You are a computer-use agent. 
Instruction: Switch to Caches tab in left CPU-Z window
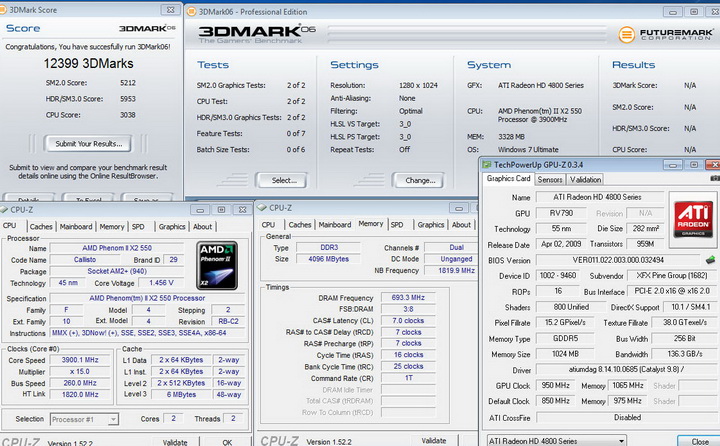pyautogui.click(x=41, y=226)
